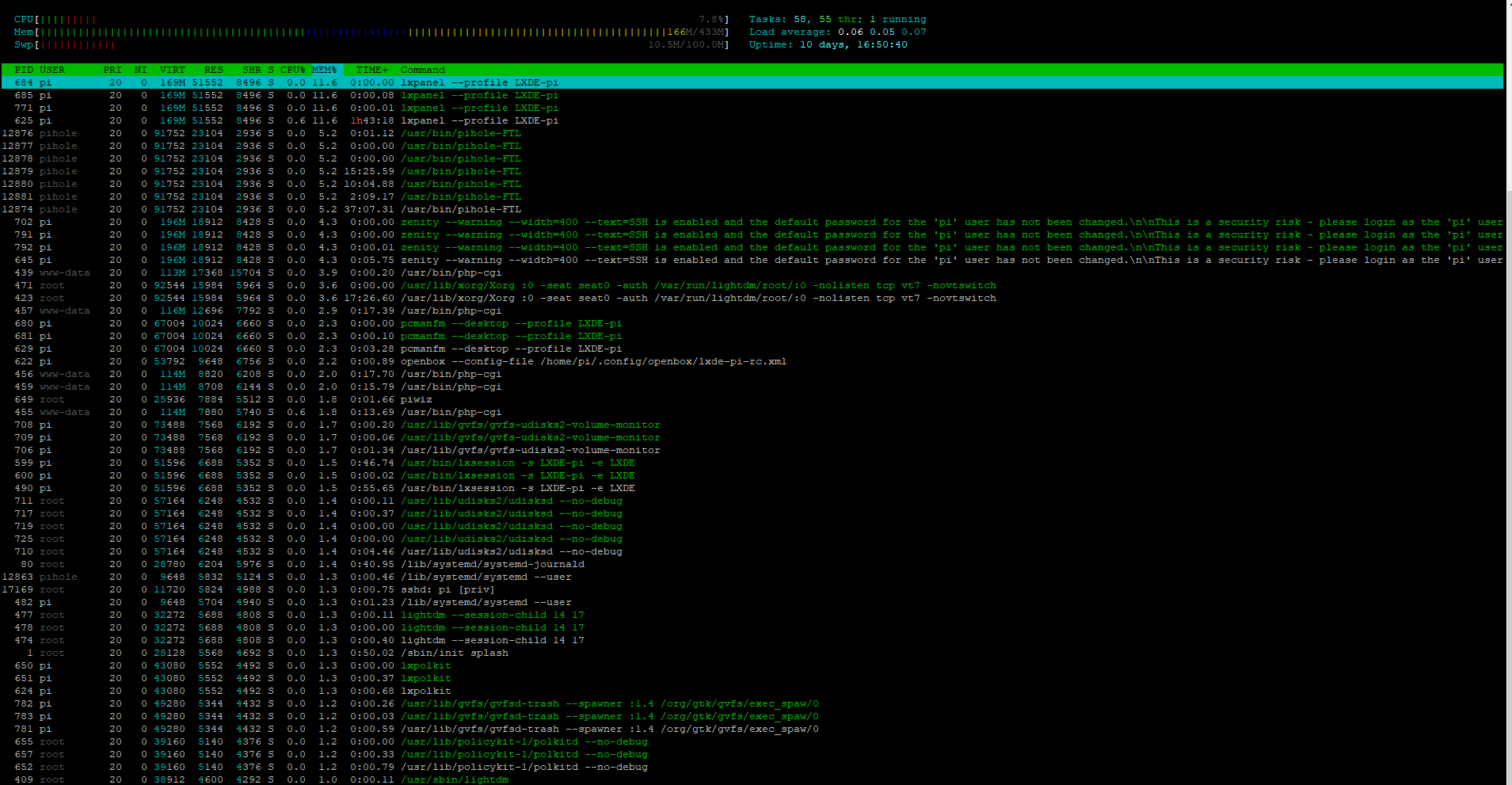Sort by the VIRT column header

coord(172,70)
